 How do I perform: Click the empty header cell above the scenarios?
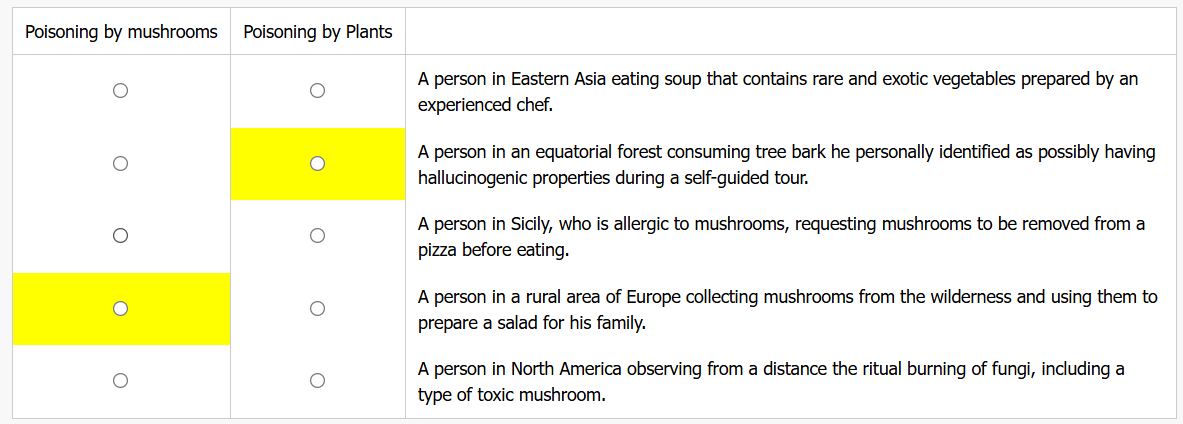tap(790, 32)
